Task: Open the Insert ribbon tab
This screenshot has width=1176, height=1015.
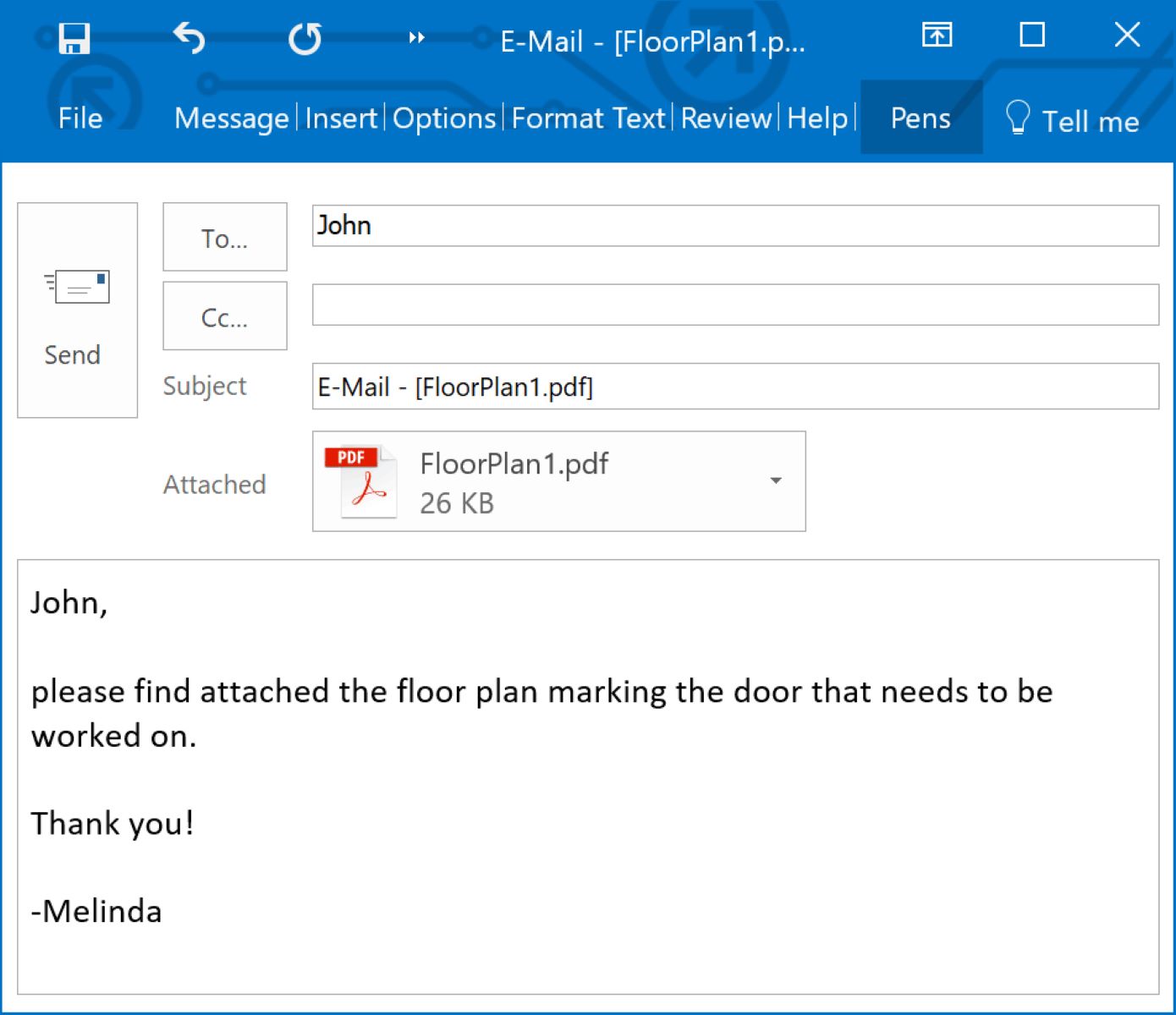Action: point(341,118)
